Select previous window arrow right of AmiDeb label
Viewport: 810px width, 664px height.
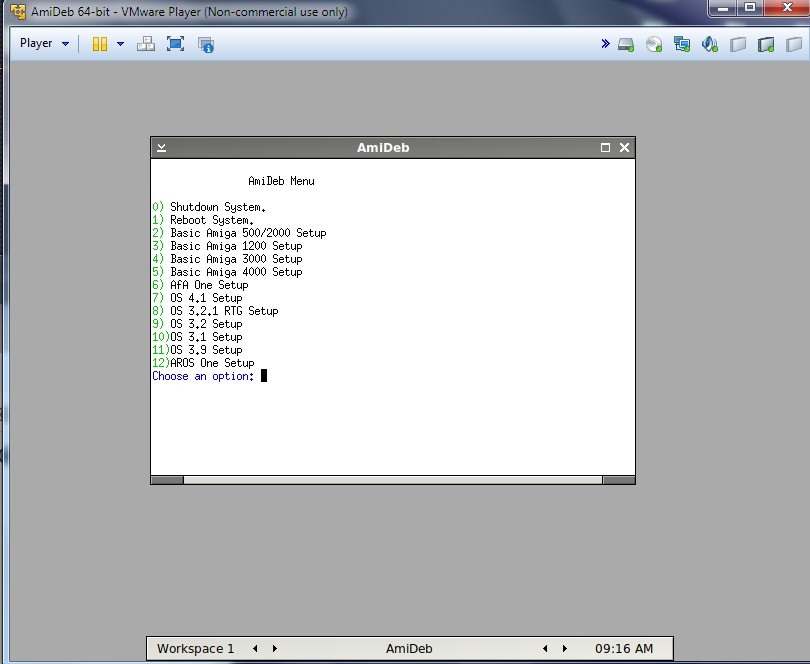tap(545, 649)
